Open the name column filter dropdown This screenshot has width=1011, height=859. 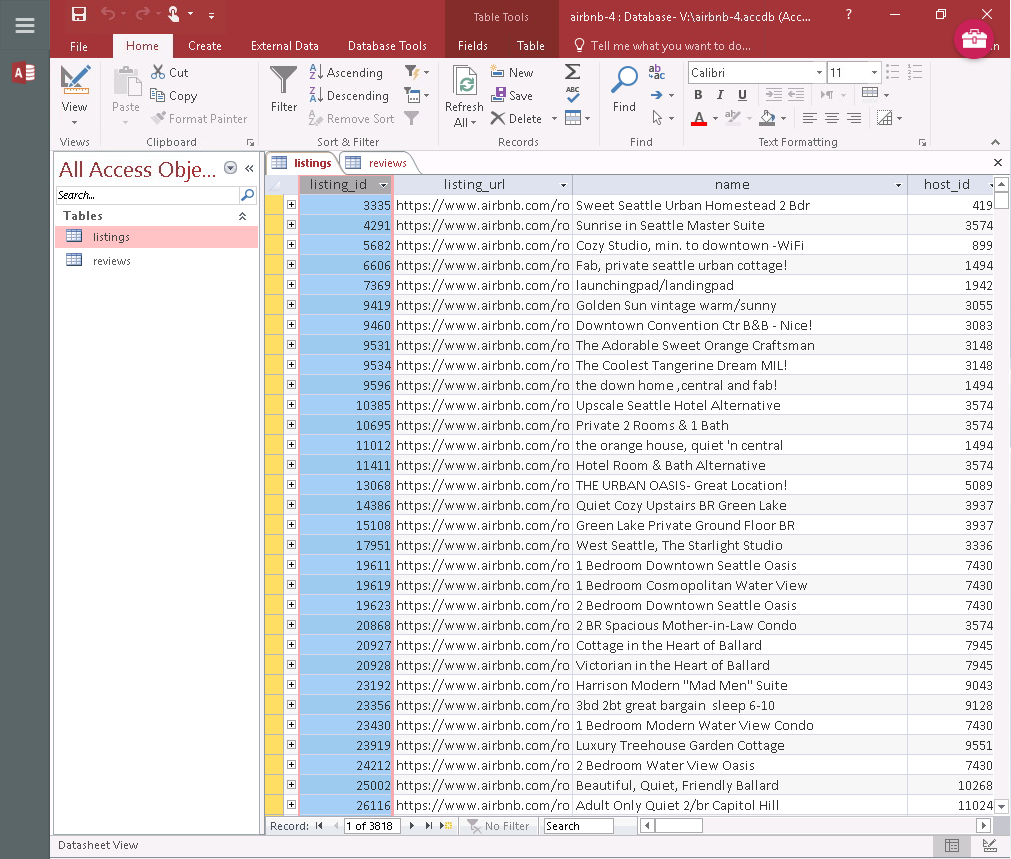897,185
